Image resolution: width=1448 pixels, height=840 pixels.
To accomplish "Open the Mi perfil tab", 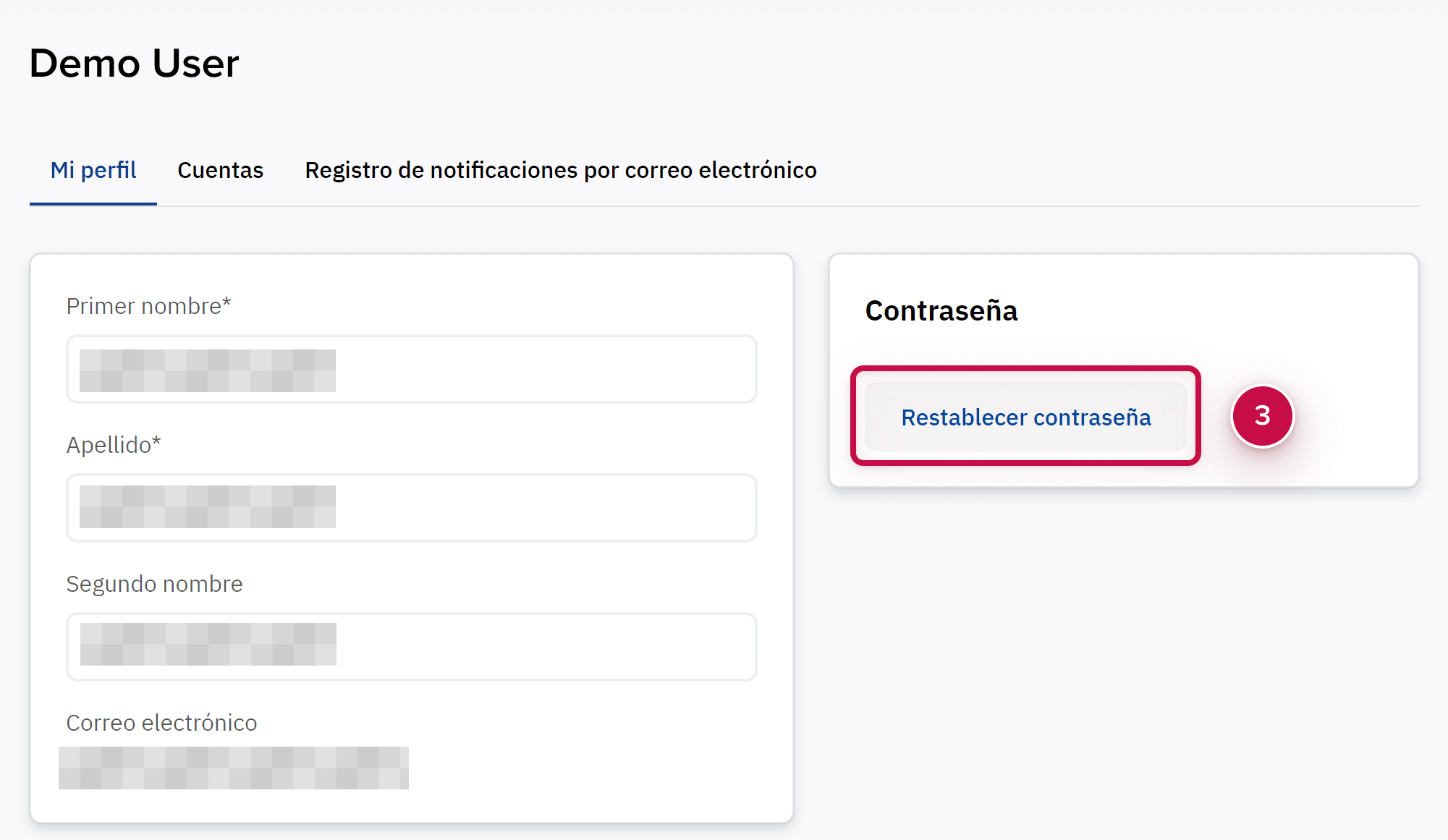I will (93, 170).
